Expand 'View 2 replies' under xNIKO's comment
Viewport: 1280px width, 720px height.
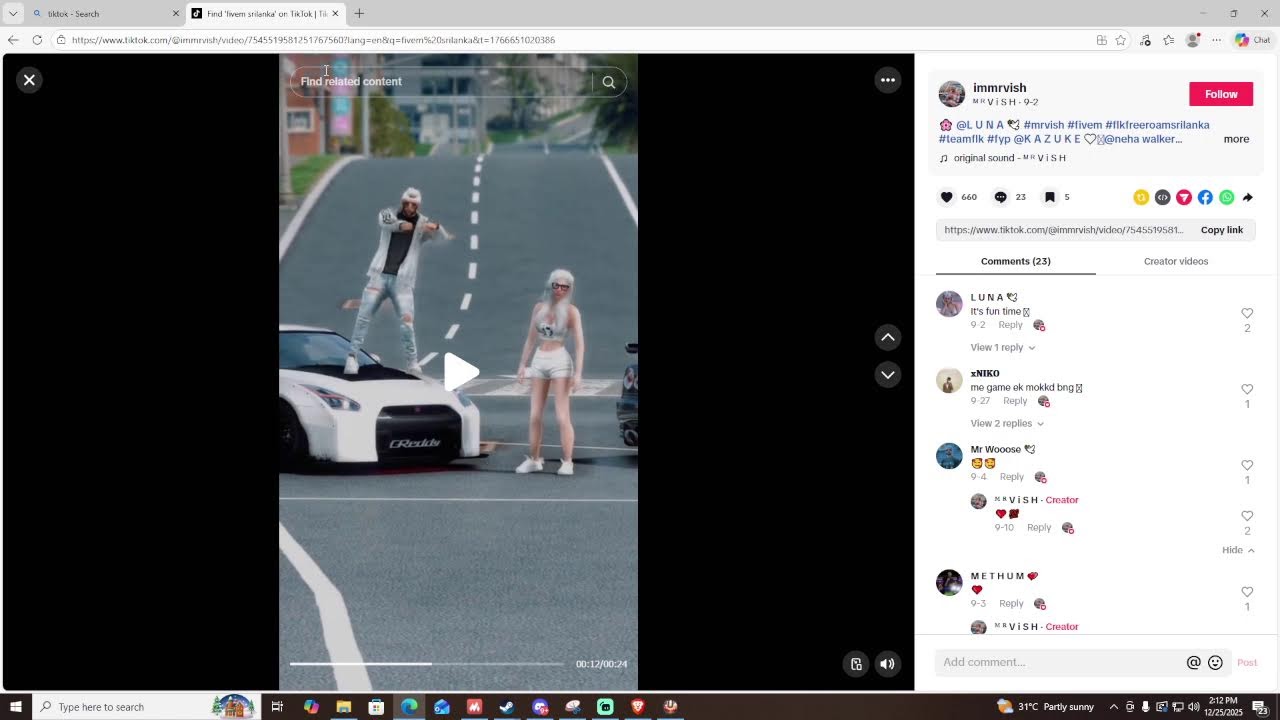(x=1007, y=424)
